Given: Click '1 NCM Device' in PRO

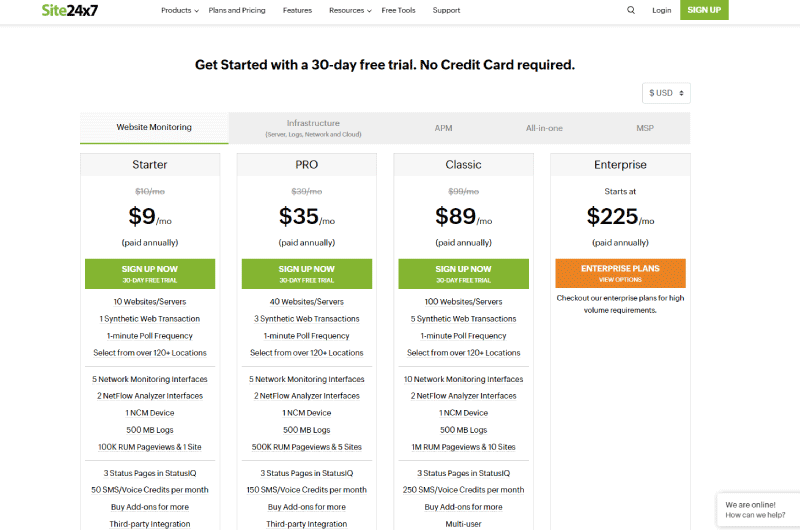Looking at the screenshot, I should 307,413.
